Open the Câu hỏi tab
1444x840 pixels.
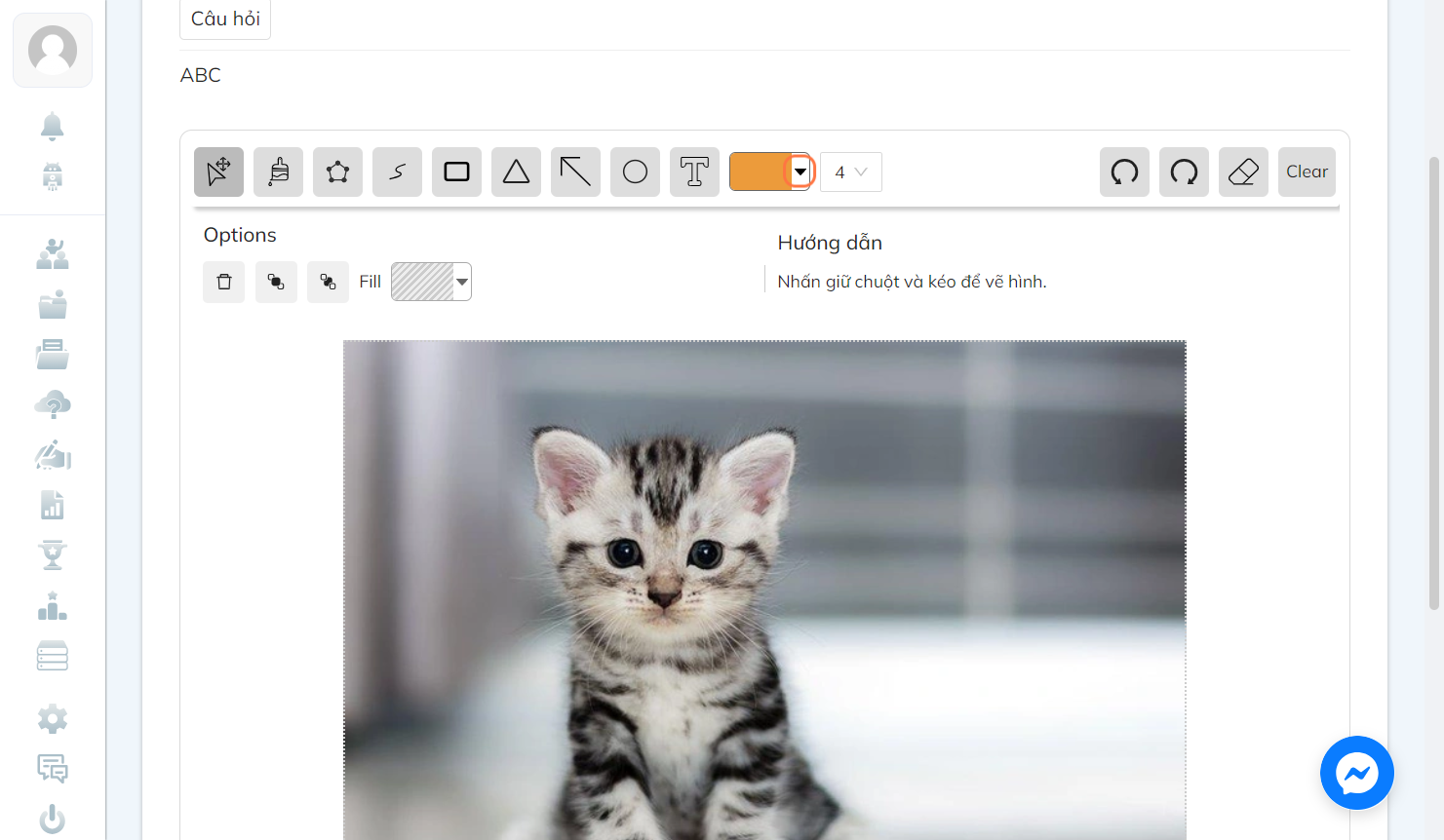[x=225, y=19]
